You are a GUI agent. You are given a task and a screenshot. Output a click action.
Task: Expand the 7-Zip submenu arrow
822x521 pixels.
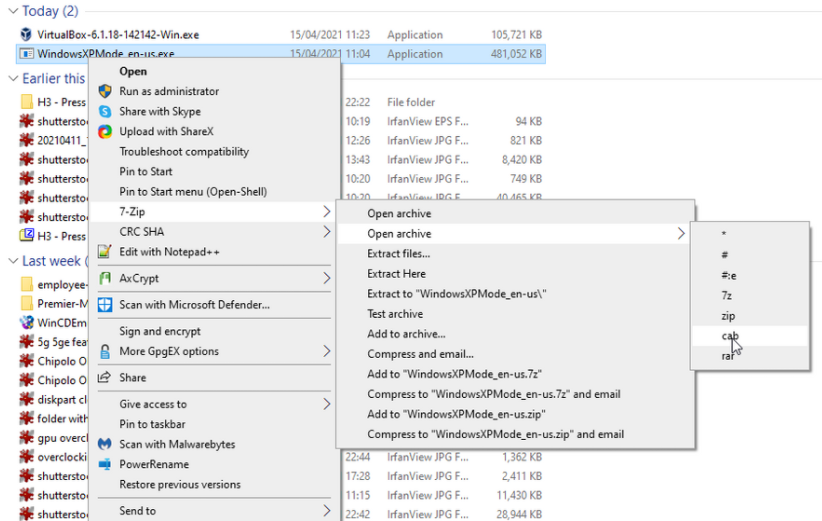pyautogui.click(x=327, y=211)
